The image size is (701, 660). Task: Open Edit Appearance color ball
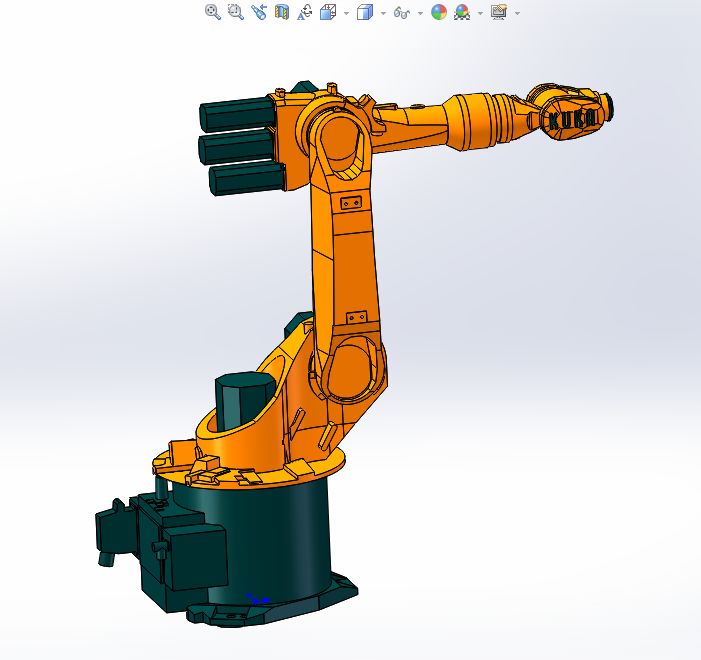click(x=439, y=12)
